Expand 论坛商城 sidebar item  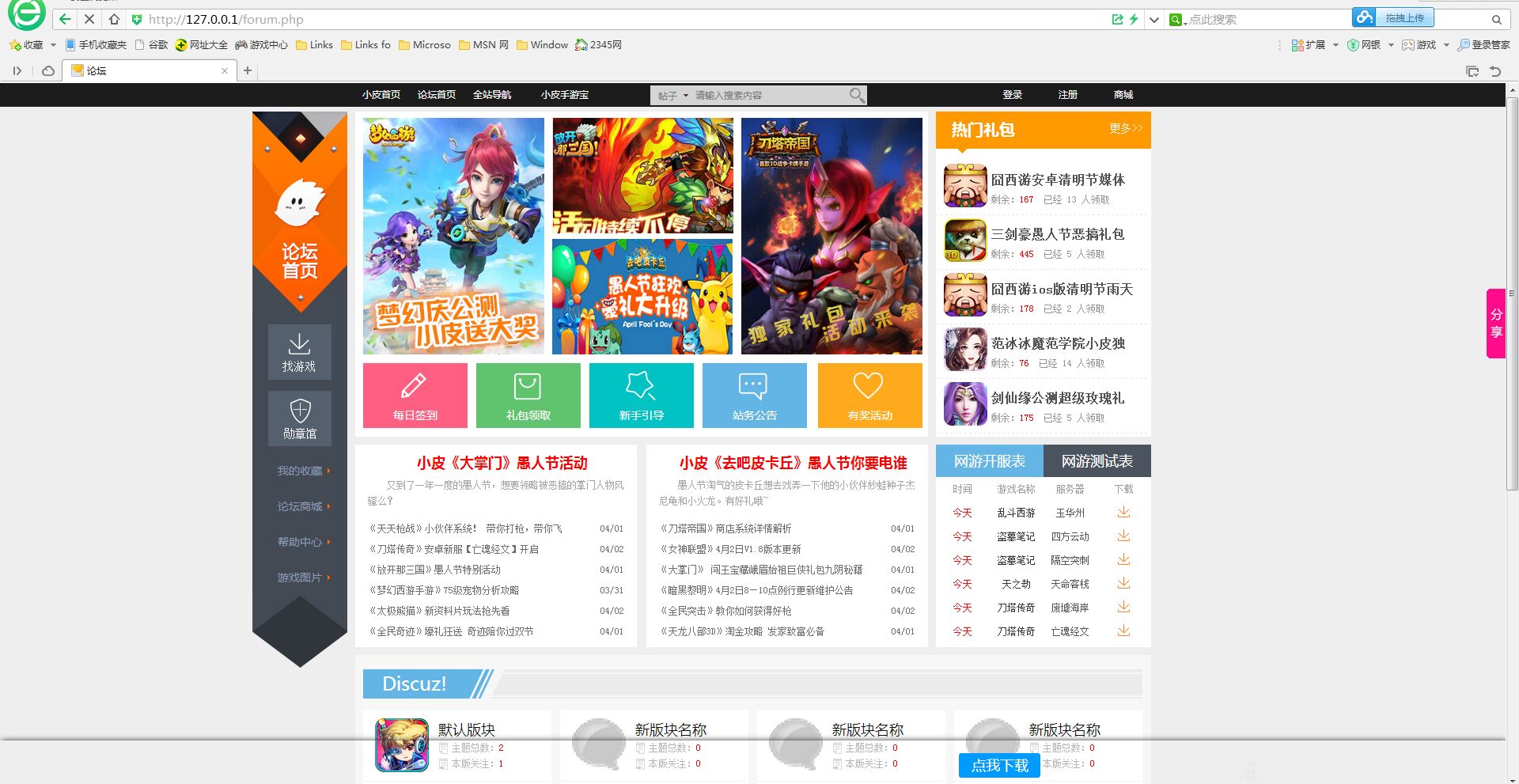tap(304, 506)
